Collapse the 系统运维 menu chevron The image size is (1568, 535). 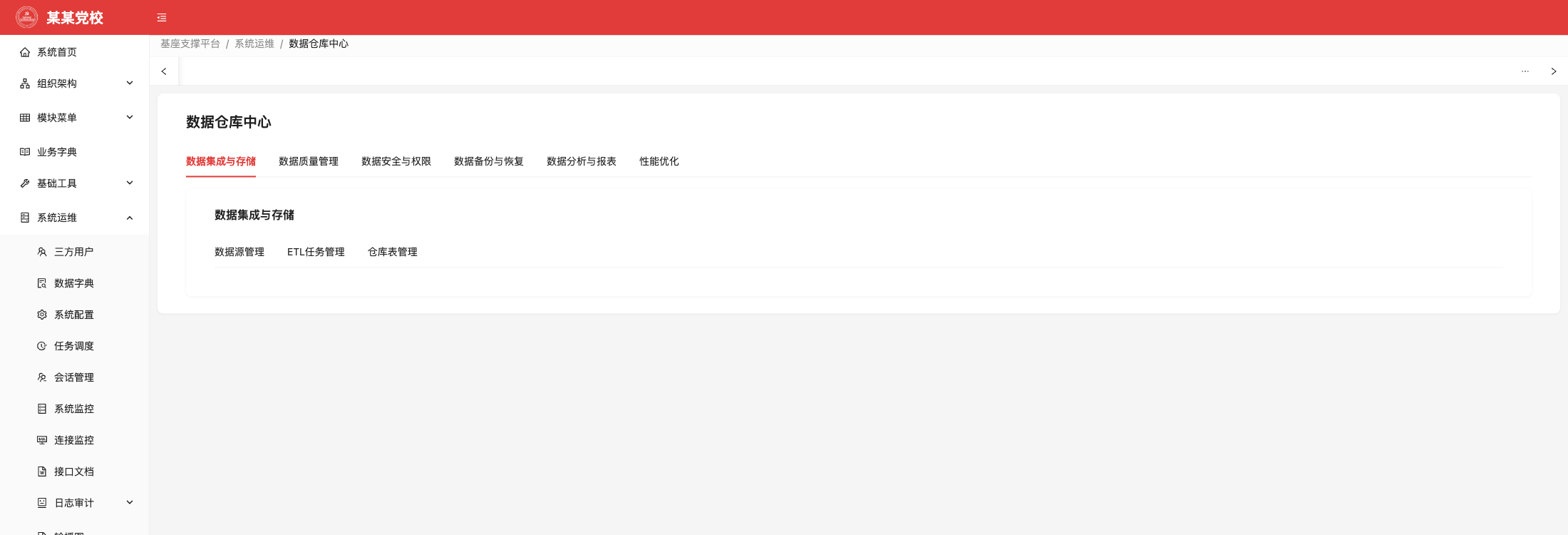tap(130, 218)
